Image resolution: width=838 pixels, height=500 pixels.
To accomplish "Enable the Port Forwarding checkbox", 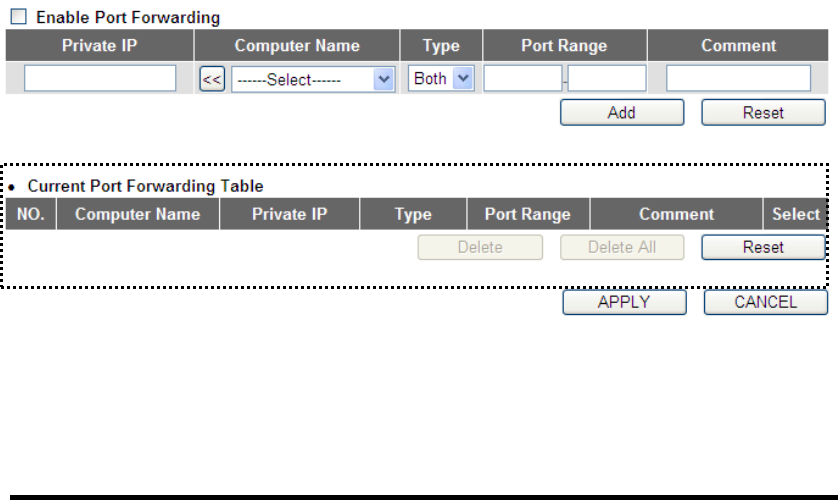I will 19,17.
